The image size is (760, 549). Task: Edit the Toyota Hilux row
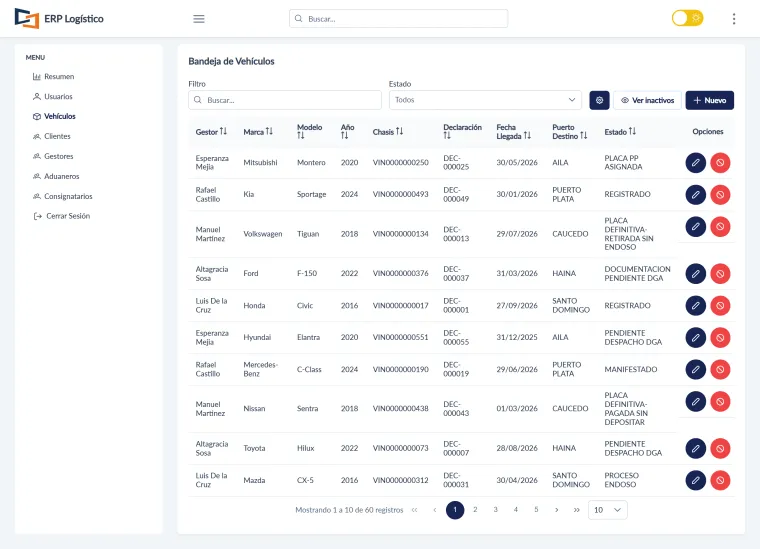pos(695,449)
